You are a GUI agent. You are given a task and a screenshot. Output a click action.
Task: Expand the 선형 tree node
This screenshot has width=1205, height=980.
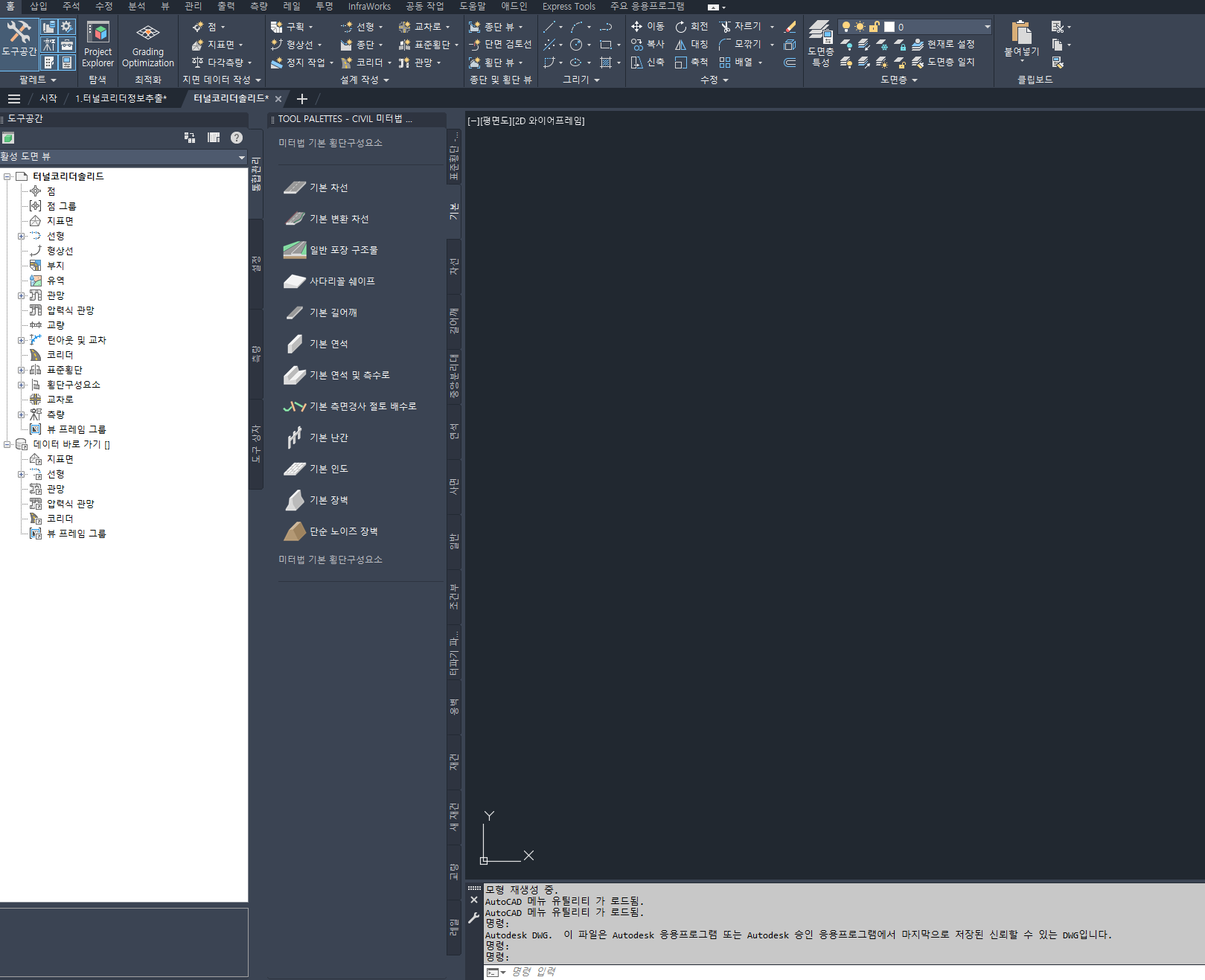coord(22,236)
